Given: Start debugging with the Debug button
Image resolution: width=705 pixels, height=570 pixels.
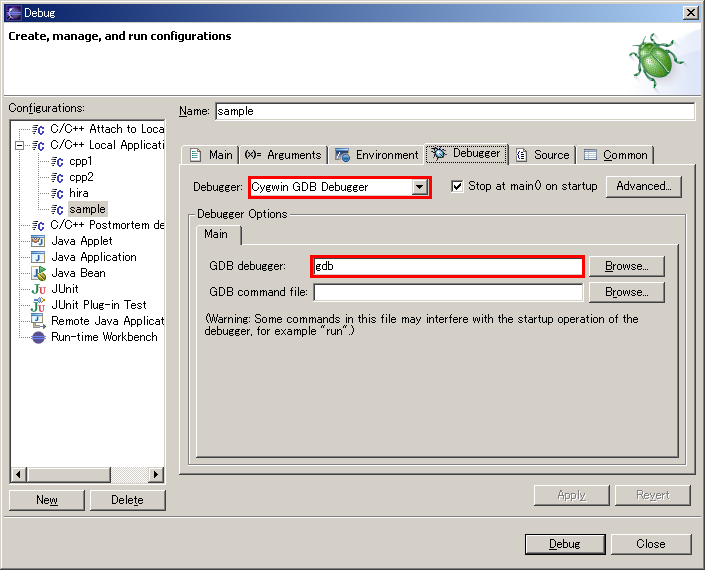Looking at the screenshot, I should [565, 544].
